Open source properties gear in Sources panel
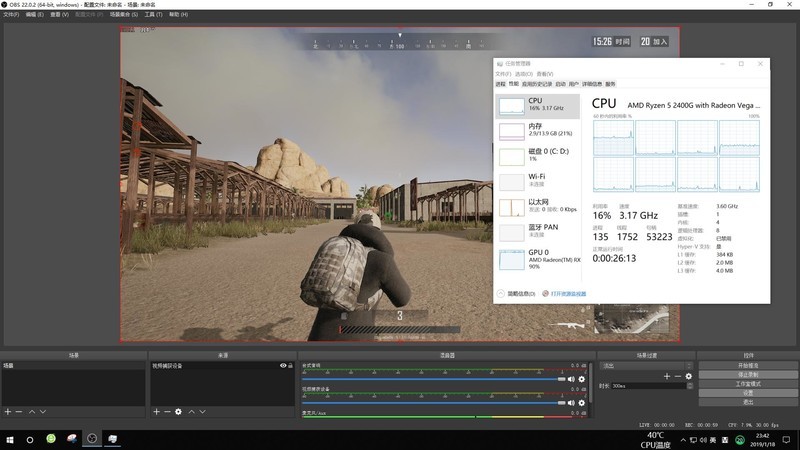 point(178,411)
